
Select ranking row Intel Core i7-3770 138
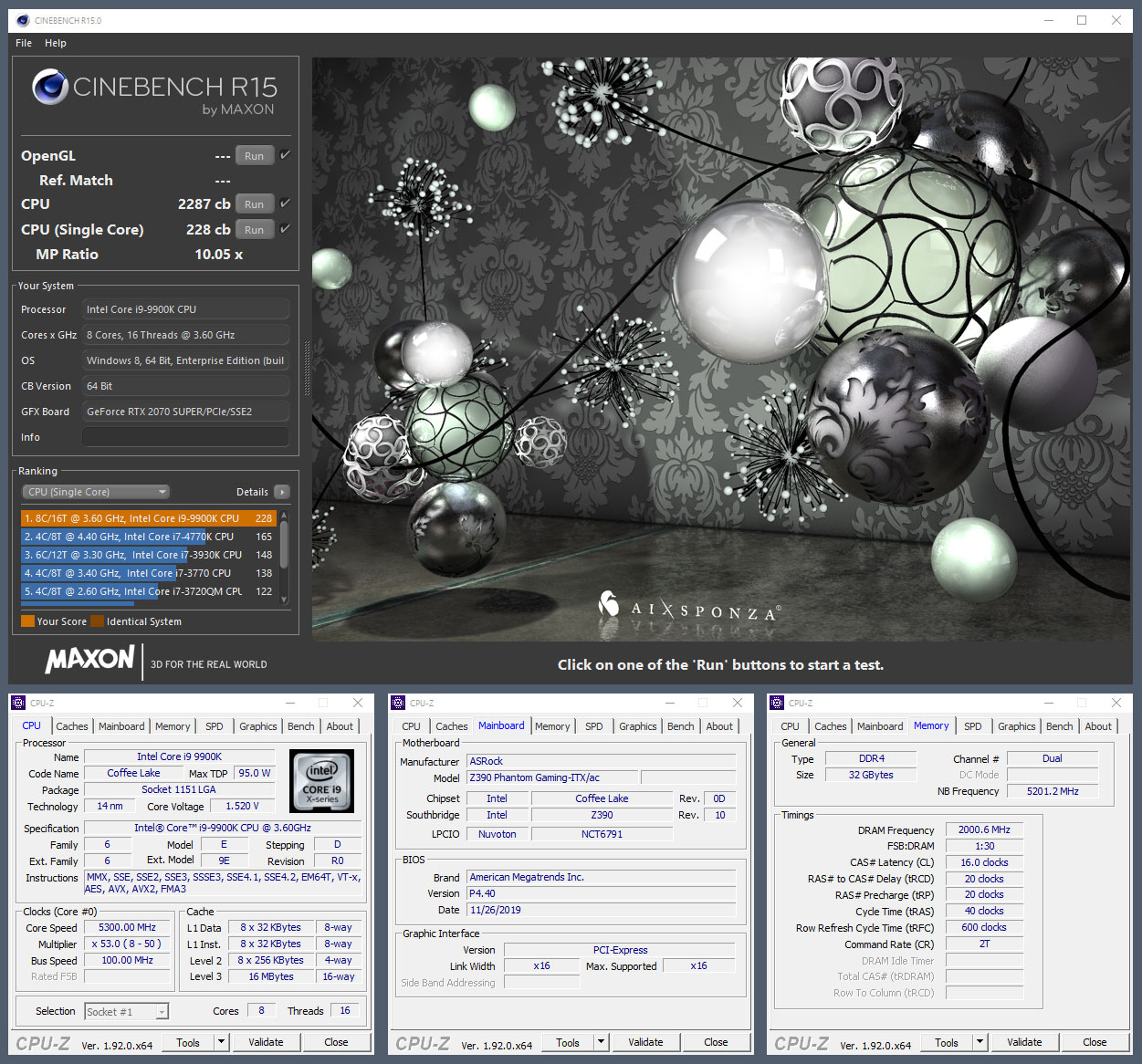tap(149, 573)
